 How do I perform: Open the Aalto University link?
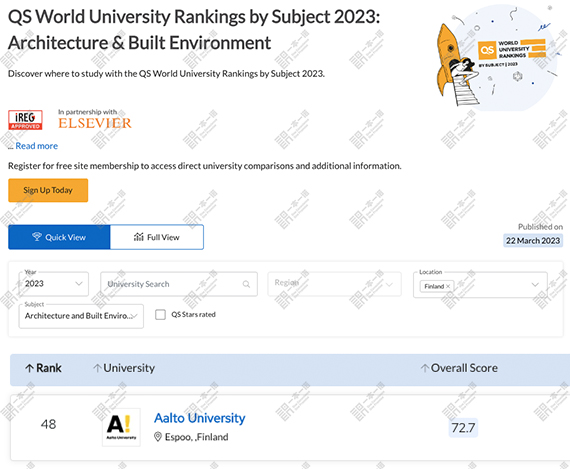[x=200, y=418]
